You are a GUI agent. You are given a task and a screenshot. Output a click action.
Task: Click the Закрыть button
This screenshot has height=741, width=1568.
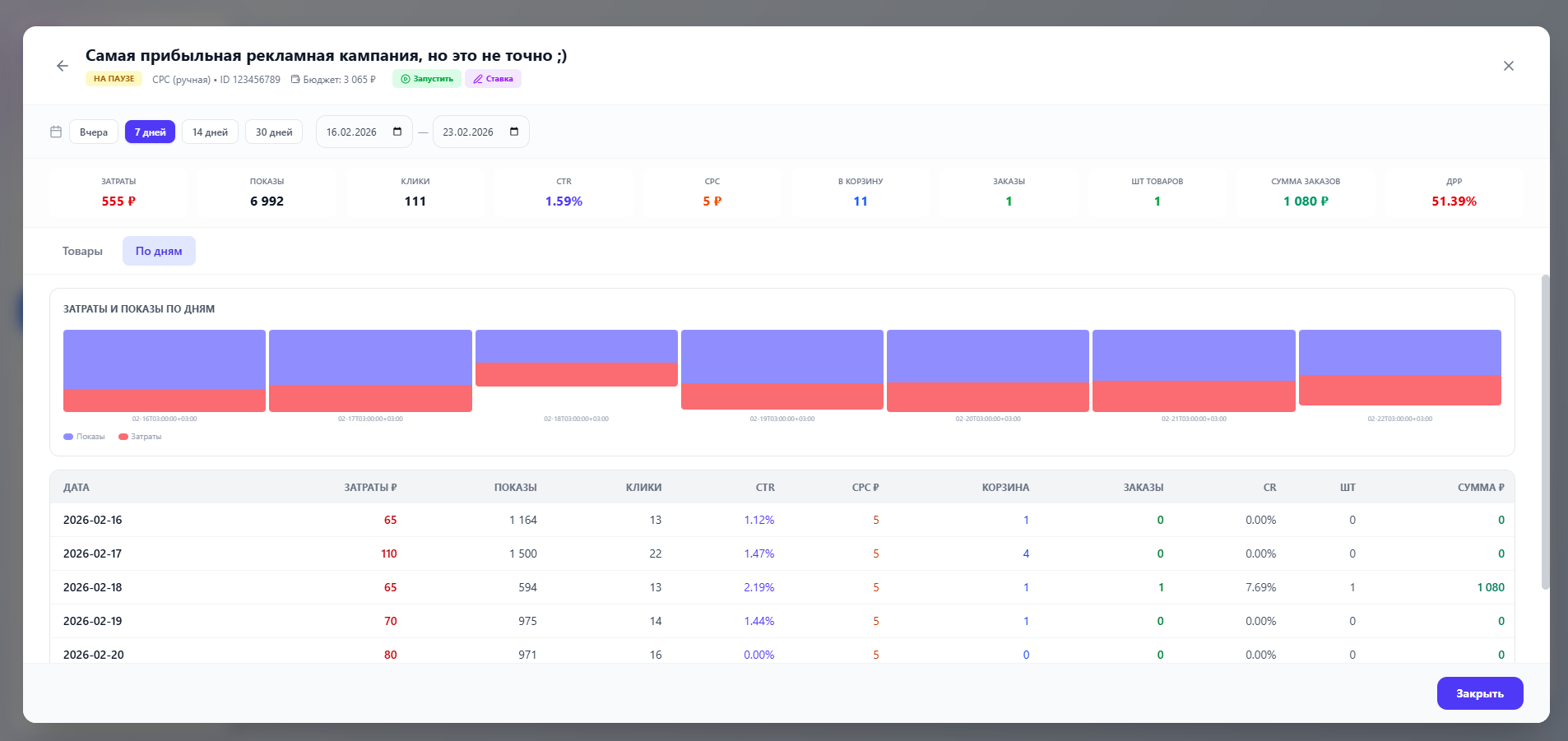(1479, 693)
